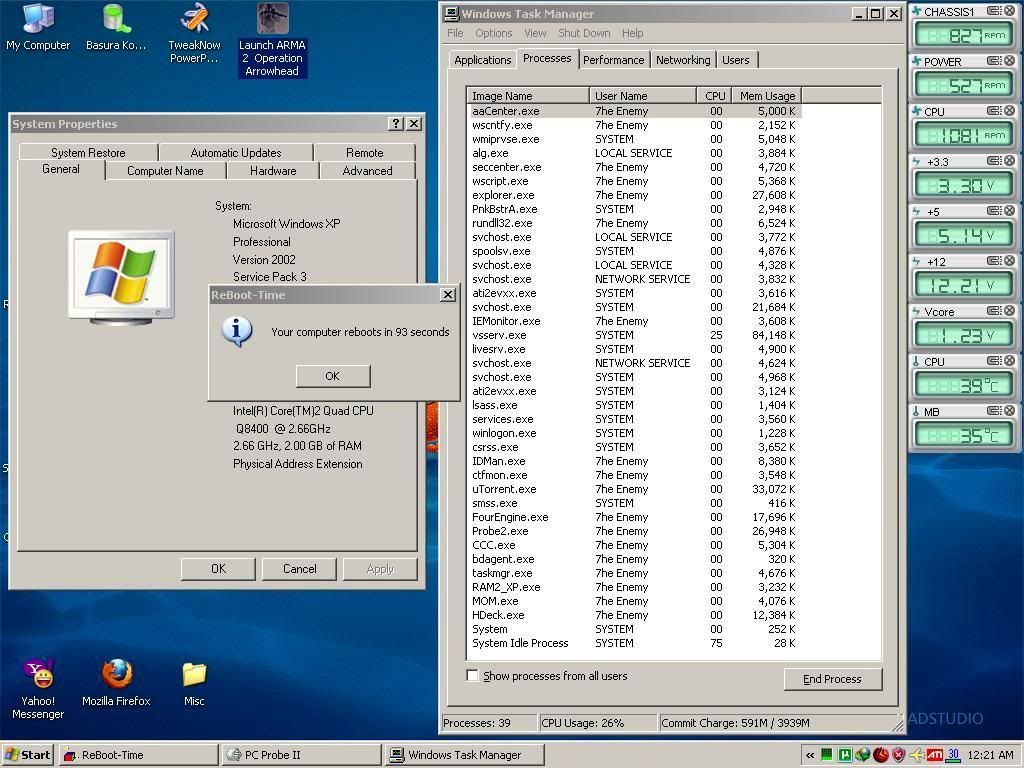Open TweakNow PowerPack desktop shortcut
Screen dimensions: 1024x768
point(194,19)
